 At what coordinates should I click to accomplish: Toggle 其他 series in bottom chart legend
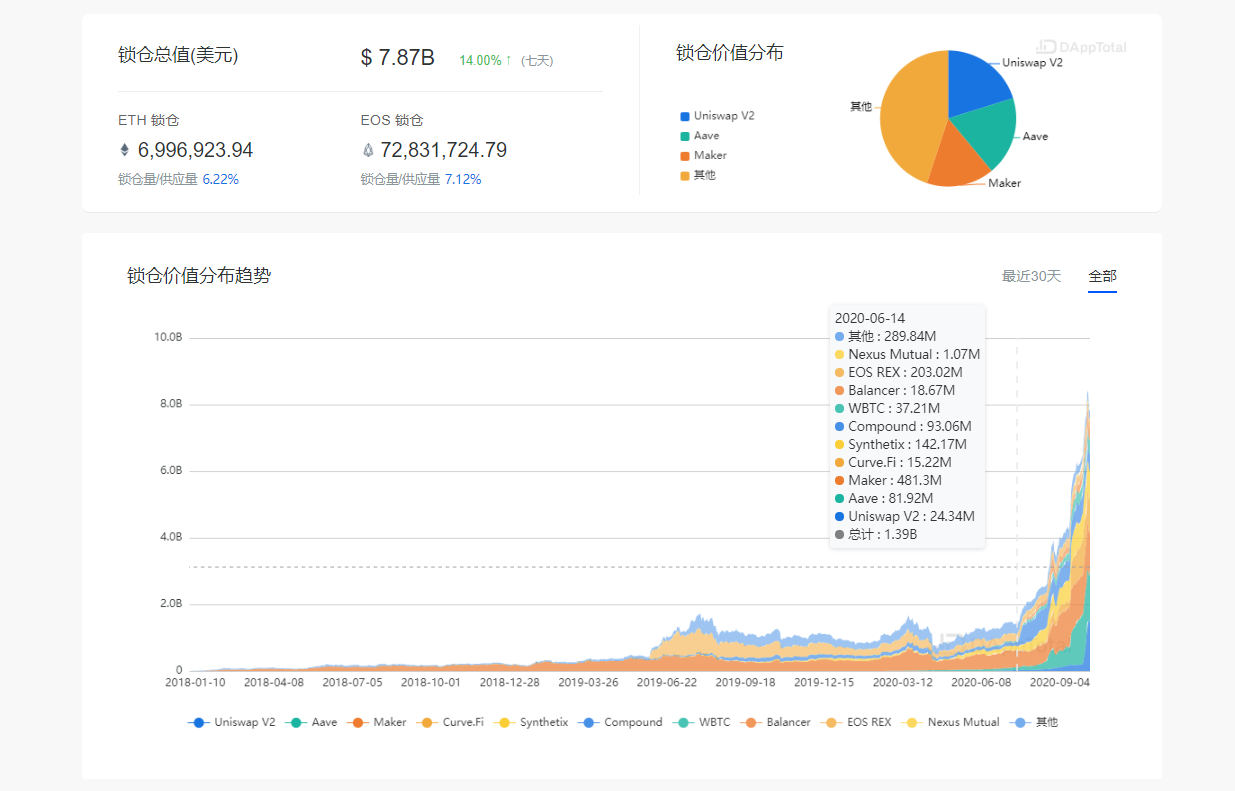click(x=1033, y=722)
